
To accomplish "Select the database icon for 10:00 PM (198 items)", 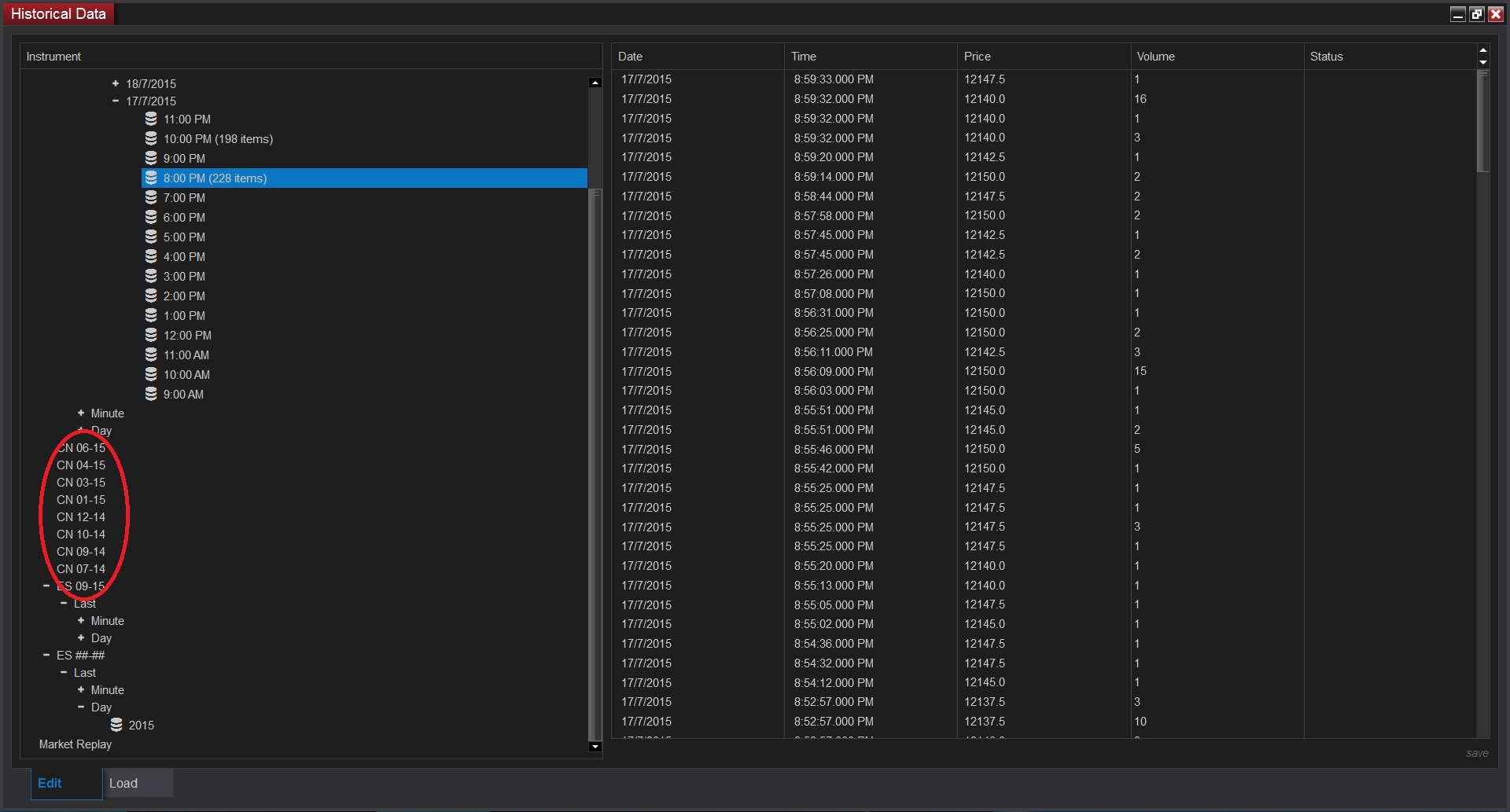I will click(x=151, y=138).
